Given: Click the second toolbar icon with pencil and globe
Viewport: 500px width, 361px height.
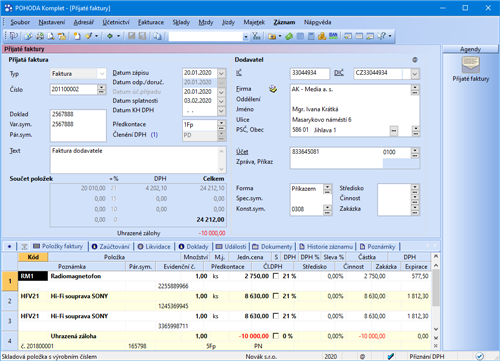Looking at the screenshot, I should coord(29,36).
